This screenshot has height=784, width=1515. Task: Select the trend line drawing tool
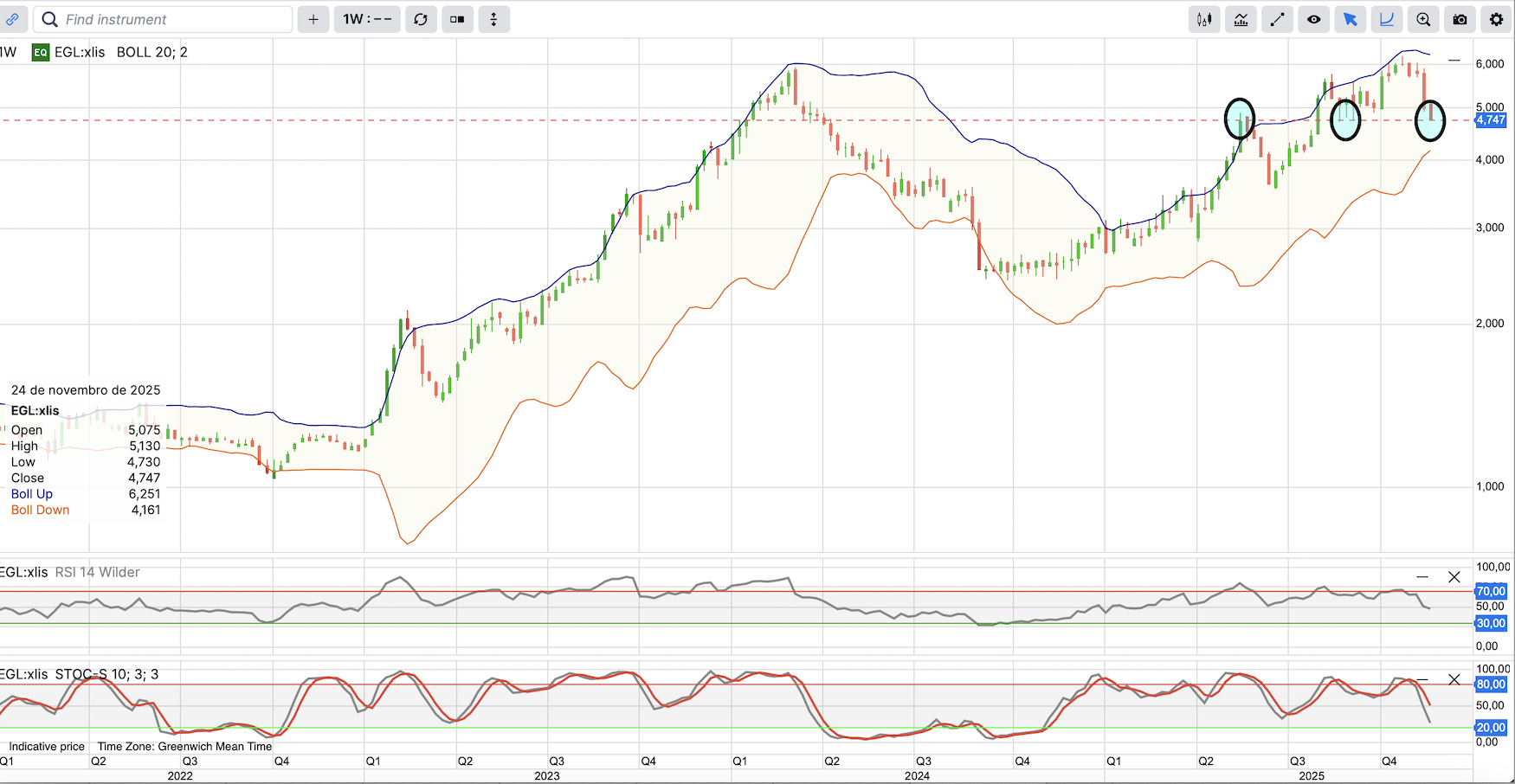(x=1277, y=19)
